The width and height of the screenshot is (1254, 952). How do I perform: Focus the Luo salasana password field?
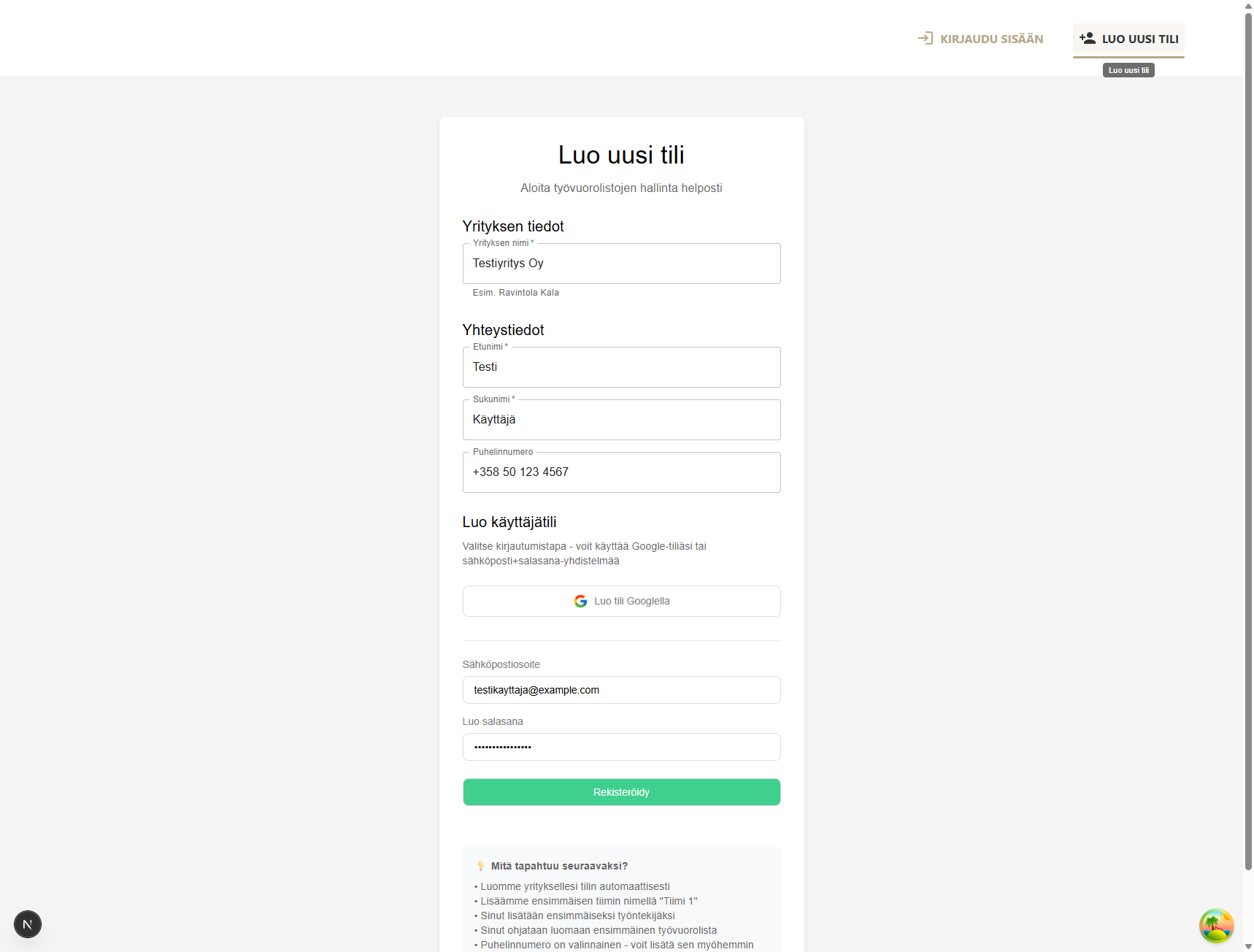click(x=621, y=747)
